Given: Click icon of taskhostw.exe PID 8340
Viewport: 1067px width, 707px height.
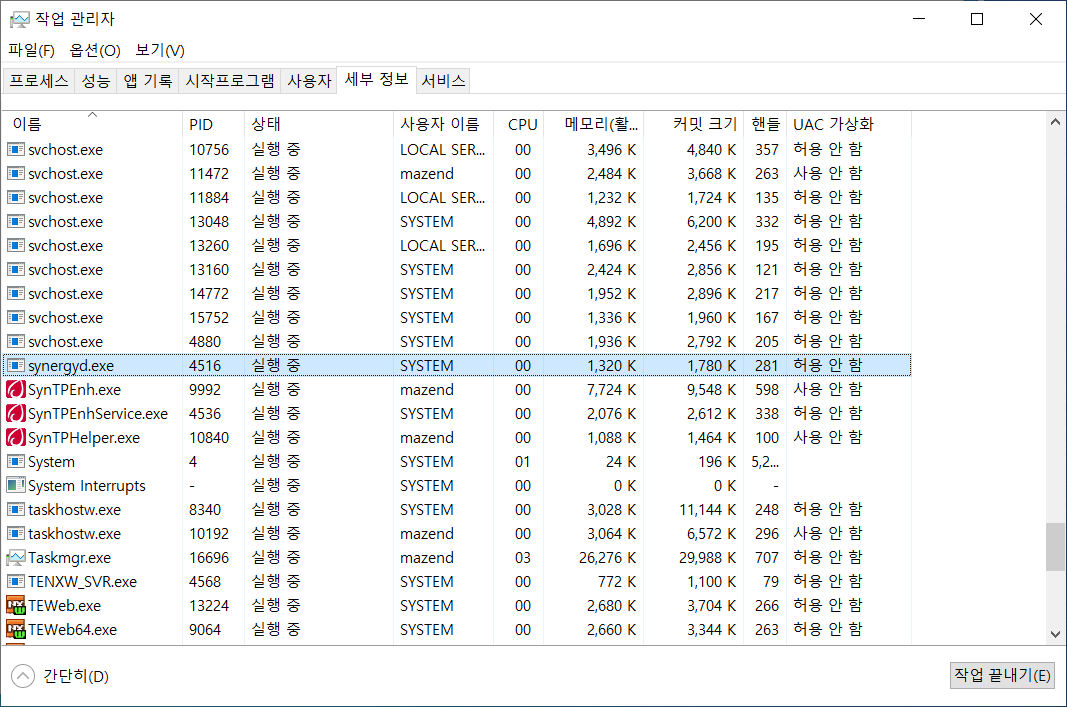Looking at the screenshot, I should pyautogui.click(x=16, y=510).
